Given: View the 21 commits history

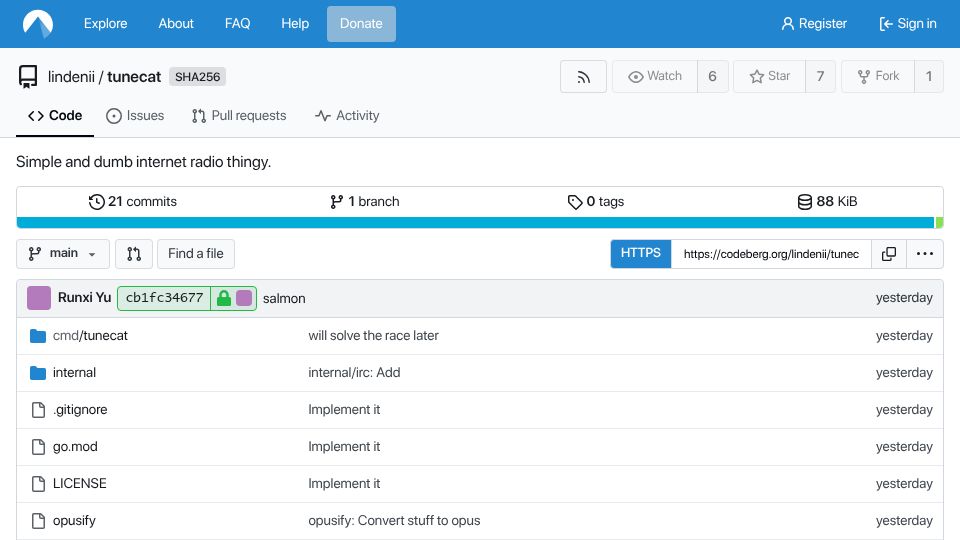Looking at the screenshot, I should point(133,202).
